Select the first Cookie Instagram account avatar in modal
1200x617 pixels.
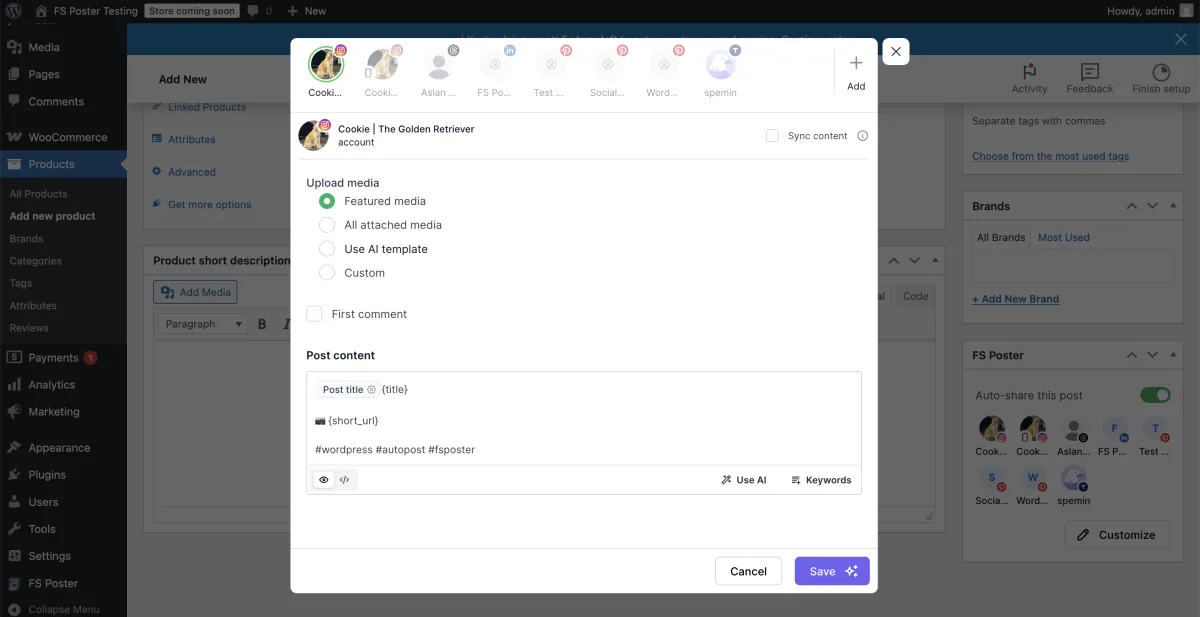[325, 66]
